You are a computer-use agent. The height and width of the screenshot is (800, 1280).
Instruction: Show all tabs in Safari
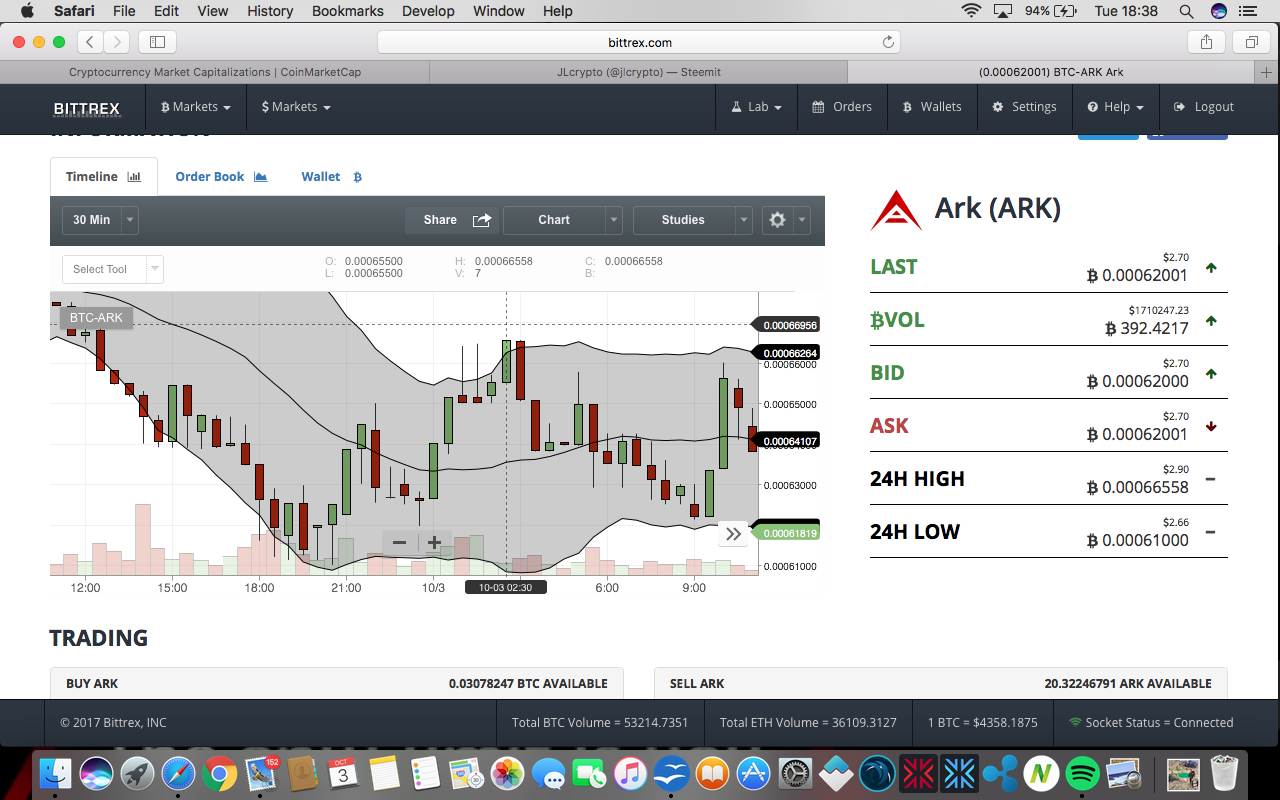click(x=1251, y=42)
